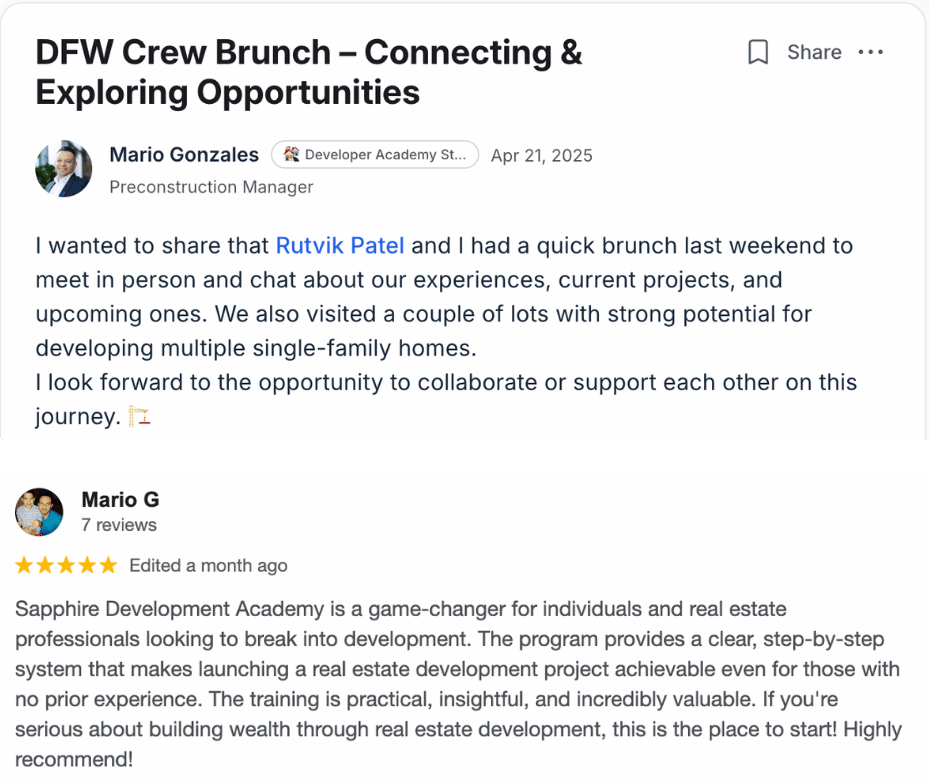Click the Preconstruction Manager subtitle
Screen dimensions: 930x782
(x=211, y=187)
